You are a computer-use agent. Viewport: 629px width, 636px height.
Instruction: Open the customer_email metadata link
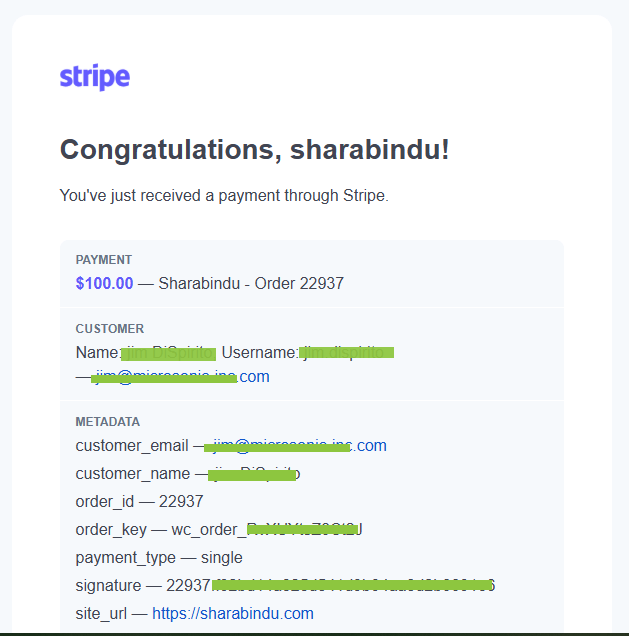tap(295, 446)
